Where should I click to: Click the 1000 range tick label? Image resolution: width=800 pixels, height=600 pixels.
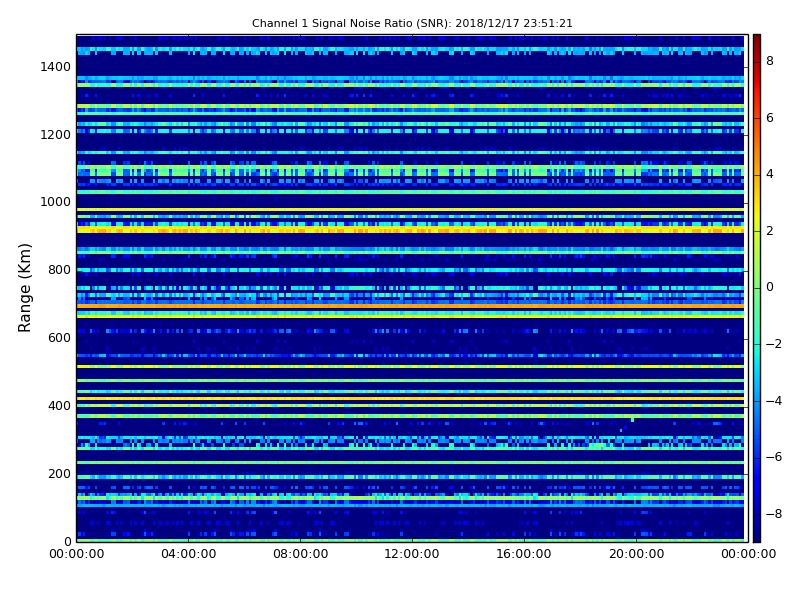point(56,202)
